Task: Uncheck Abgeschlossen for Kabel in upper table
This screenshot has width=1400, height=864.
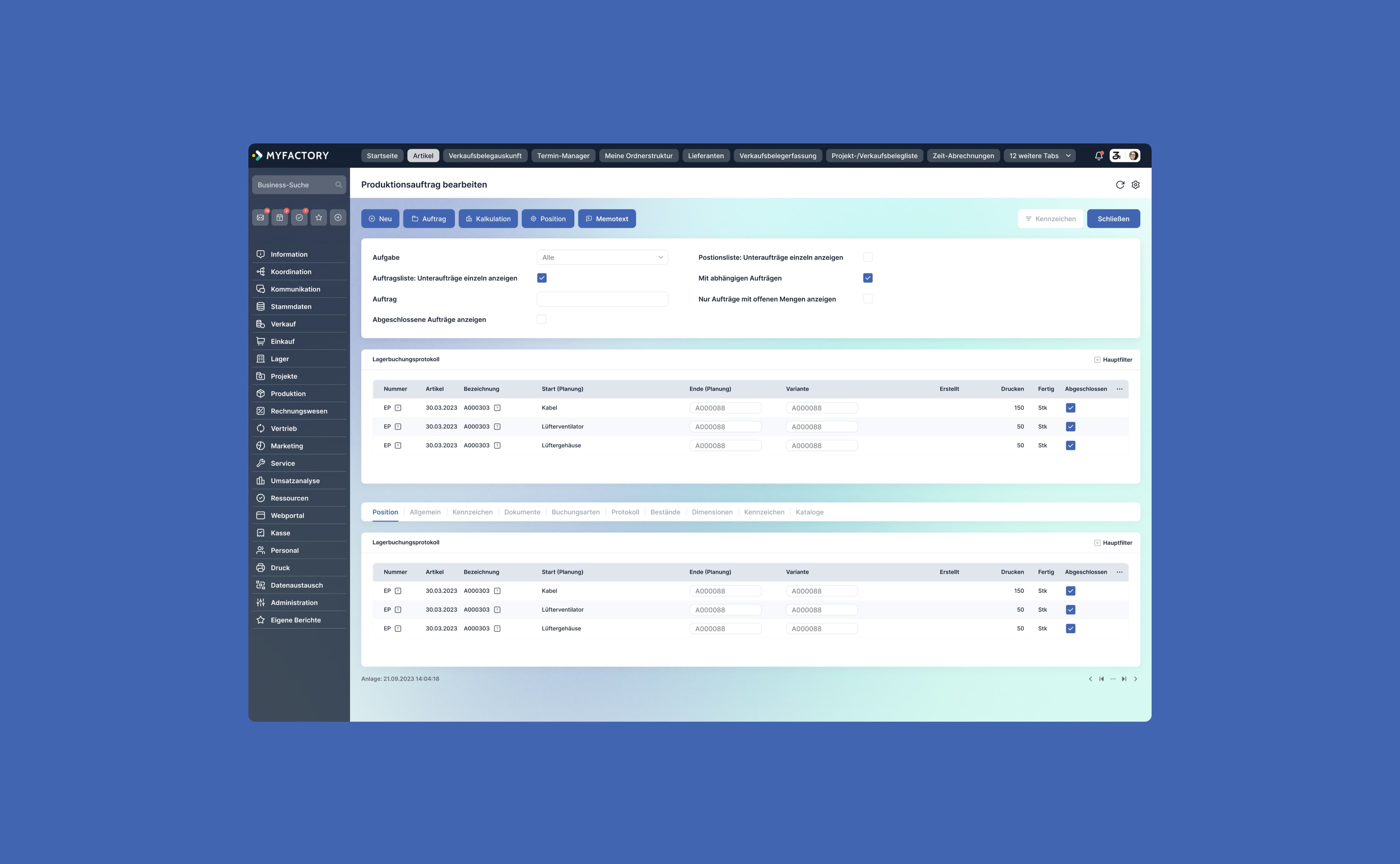Action: coord(1070,408)
